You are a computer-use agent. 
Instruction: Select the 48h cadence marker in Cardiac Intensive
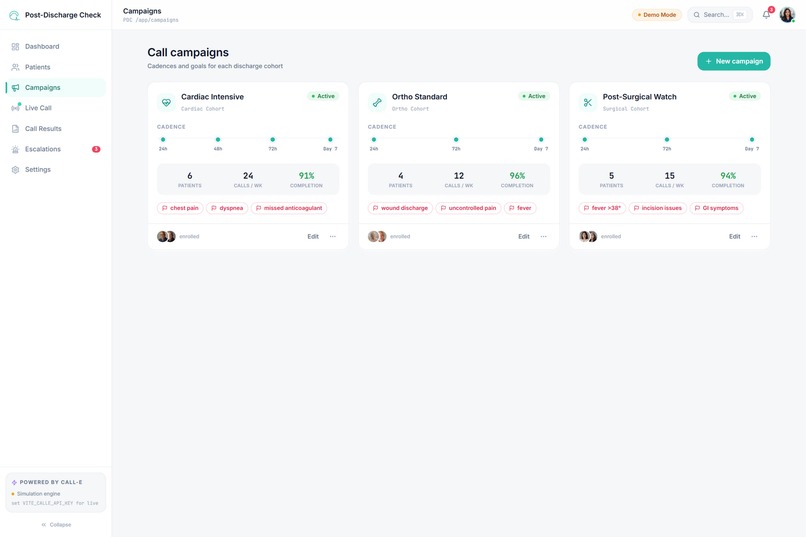coord(218,140)
